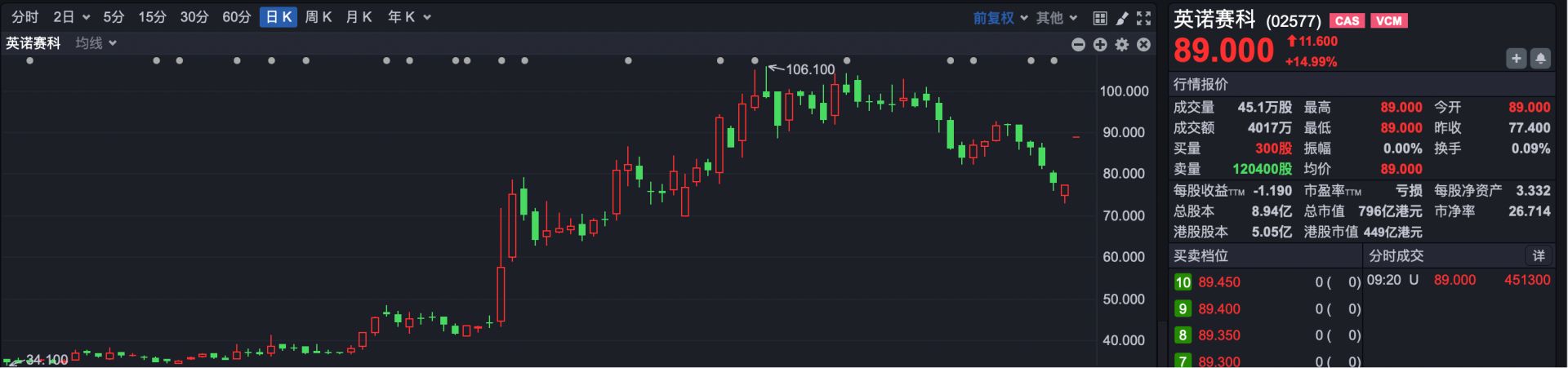Expand the 前复权 adjustment dropdown
The image size is (1568, 368).
[x=1000, y=18]
